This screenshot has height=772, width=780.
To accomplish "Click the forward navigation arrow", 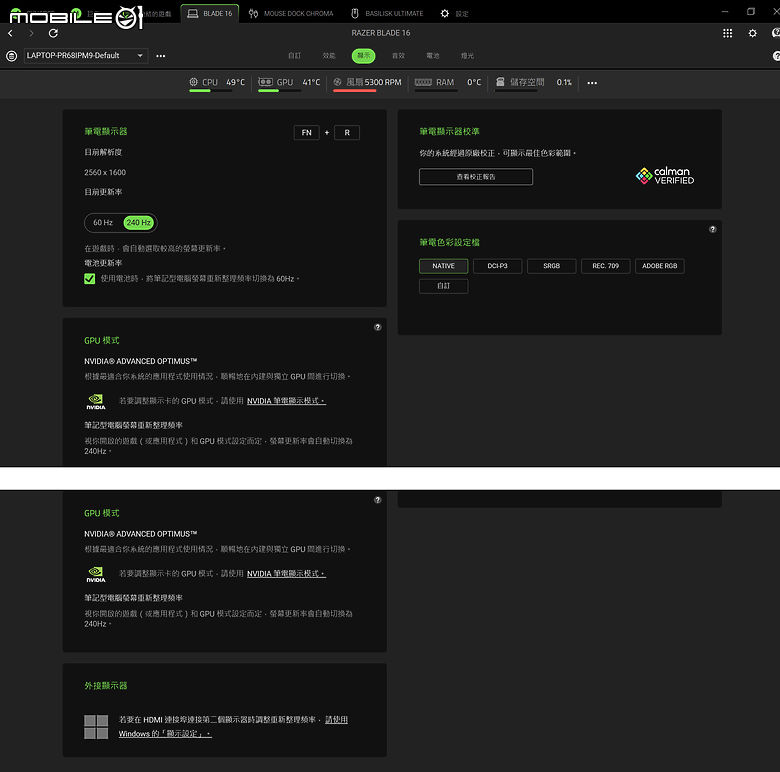I will coord(31,33).
